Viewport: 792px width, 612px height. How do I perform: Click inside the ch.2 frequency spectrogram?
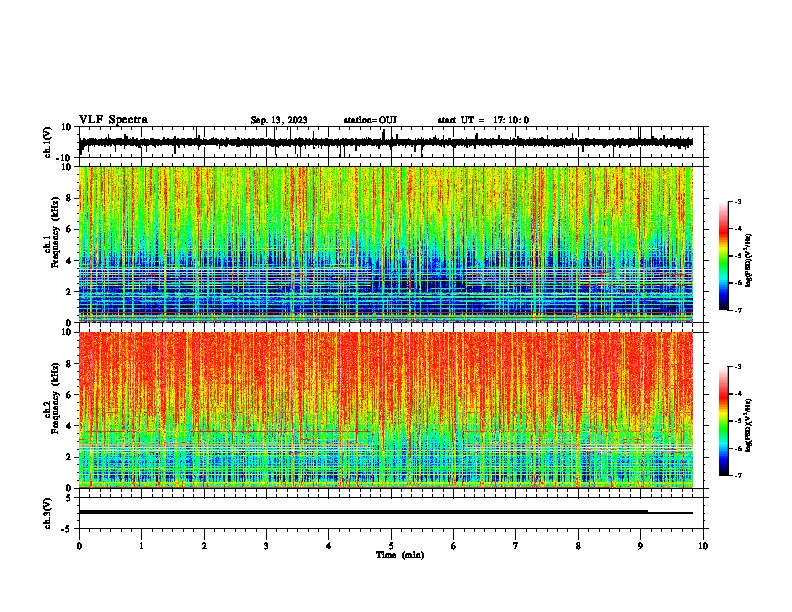point(386,410)
